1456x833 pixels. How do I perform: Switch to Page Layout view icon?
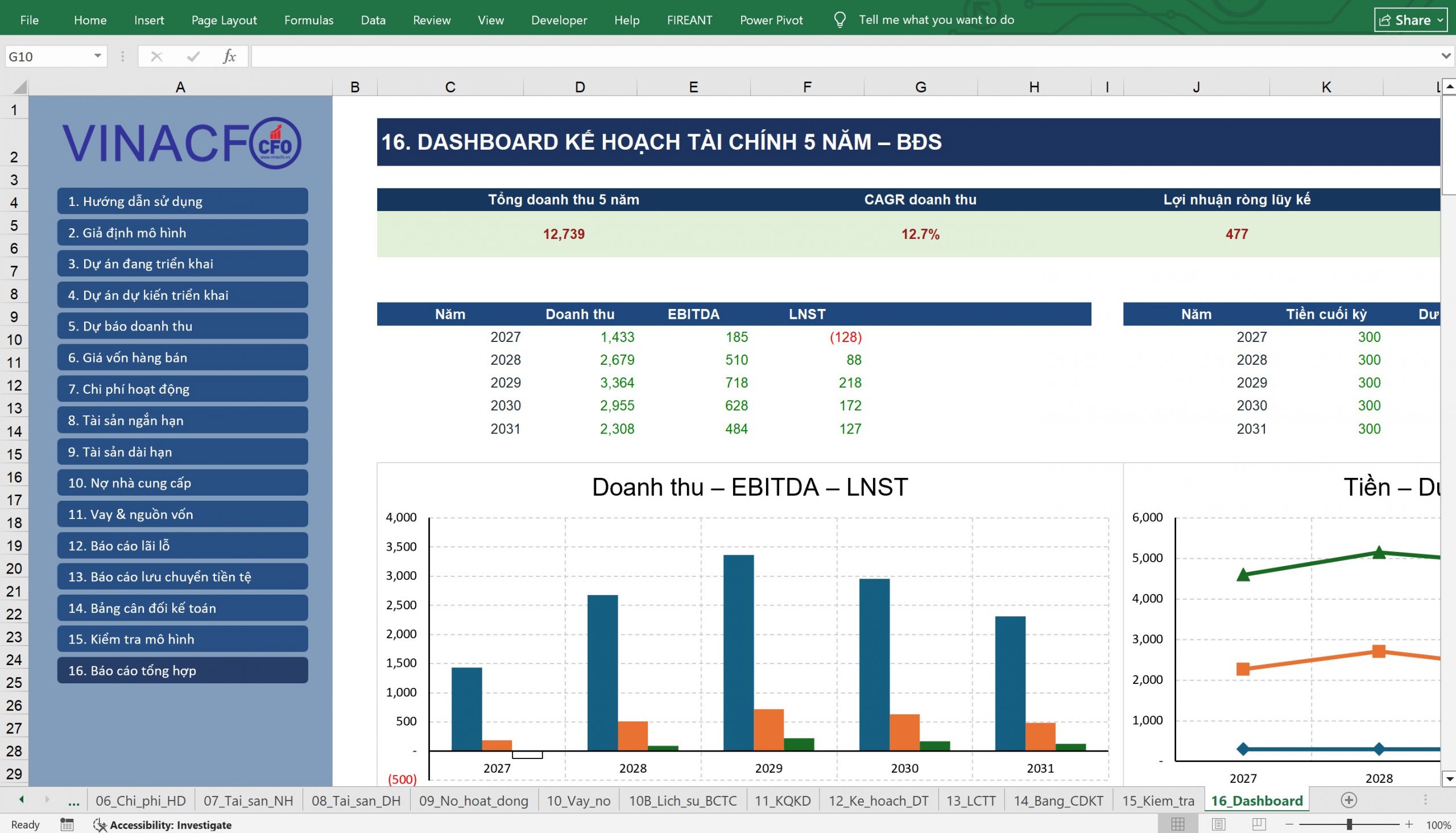coord(1218,824)
